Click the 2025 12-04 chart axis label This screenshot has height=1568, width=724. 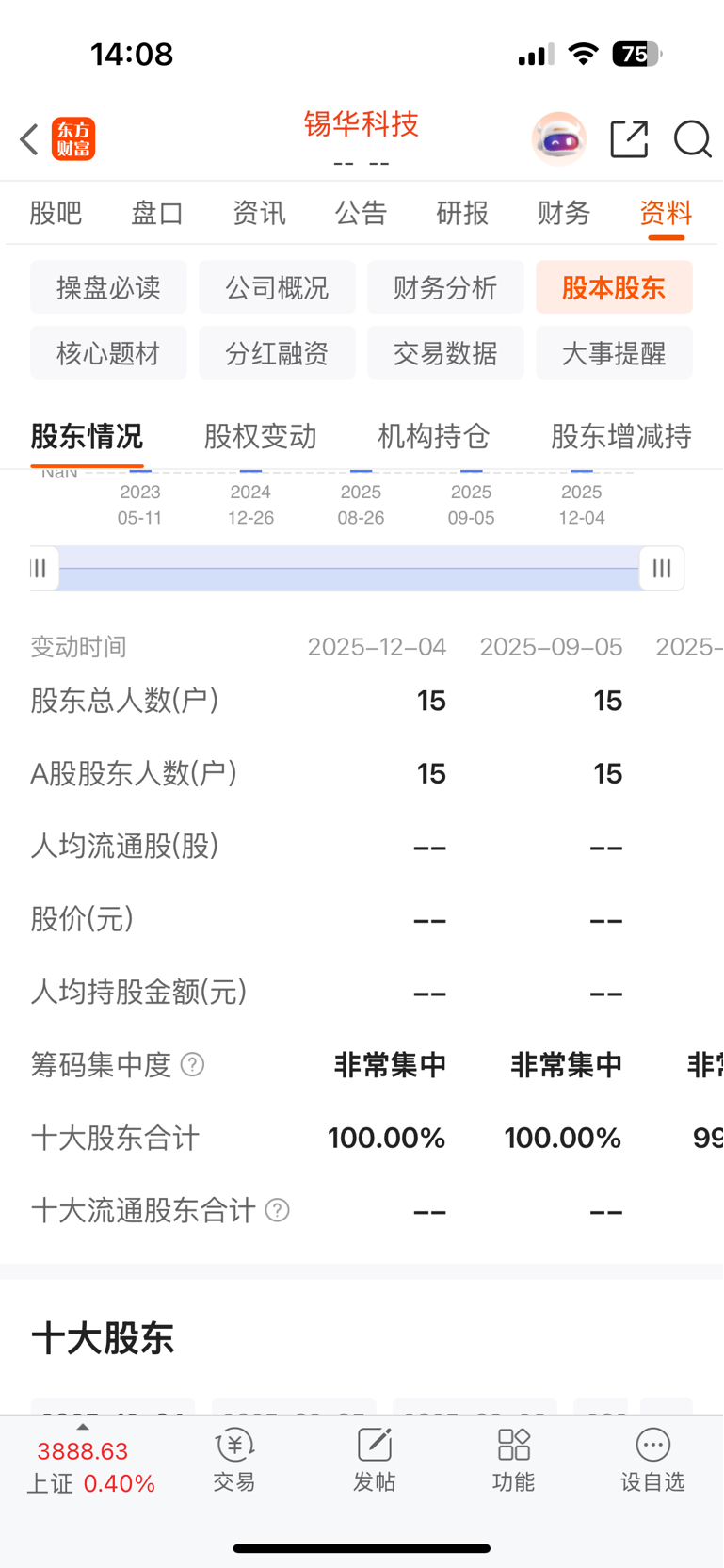[x=582, y=505]
